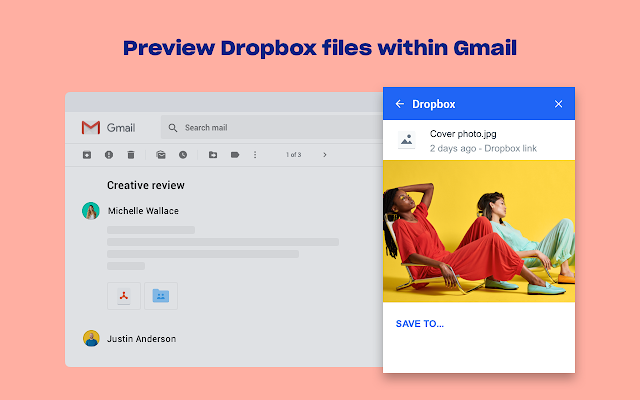
Task: Click the 1 of 3 counter
Action: 293,155
